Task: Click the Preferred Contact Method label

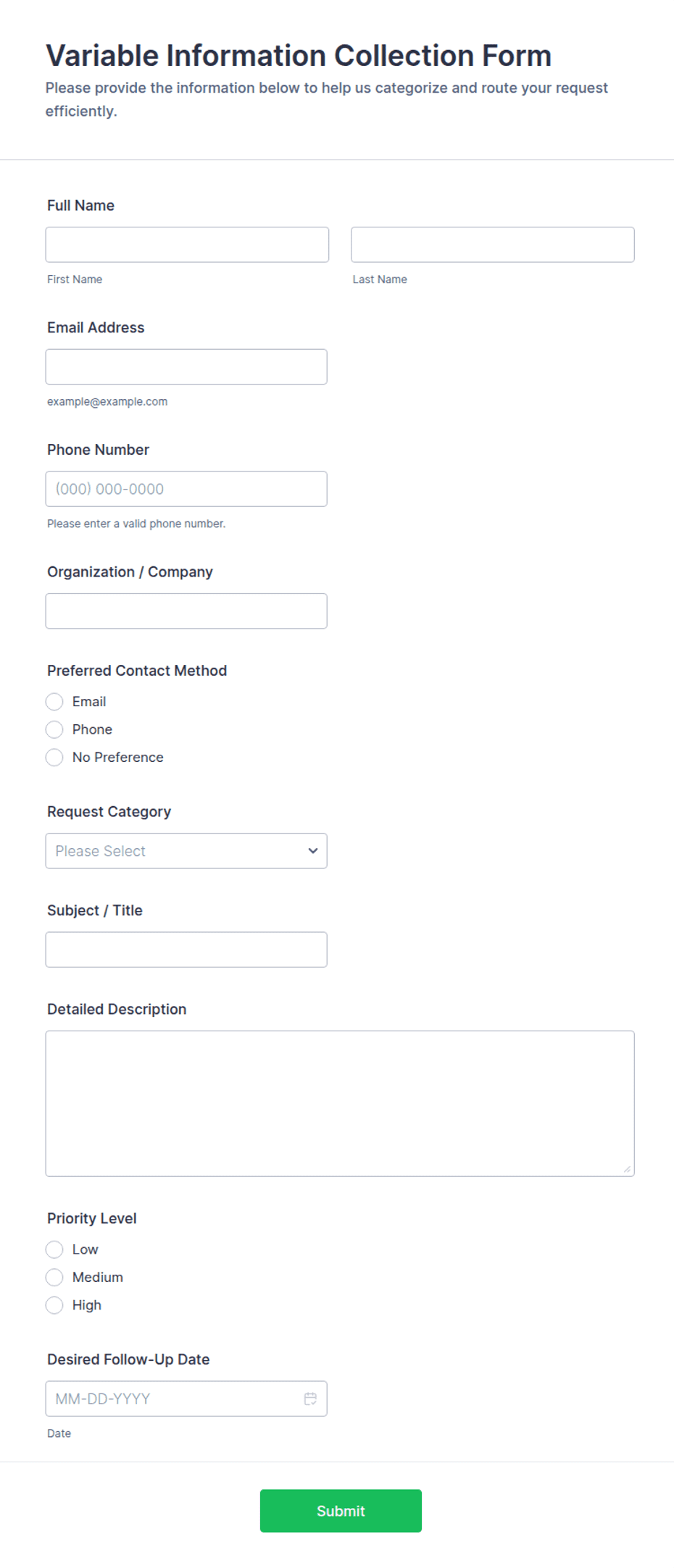Action: pyautogui.click(x=137, y=671)
